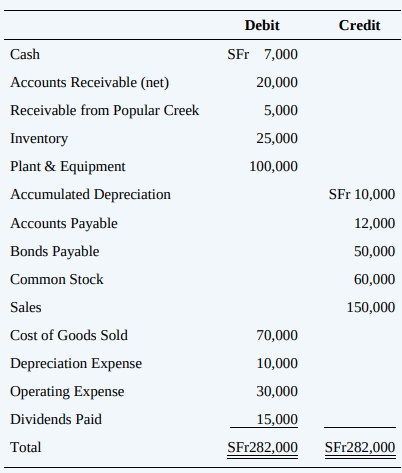
Task: Click the Operating Expense value 30,000
Action: point(277,391)
